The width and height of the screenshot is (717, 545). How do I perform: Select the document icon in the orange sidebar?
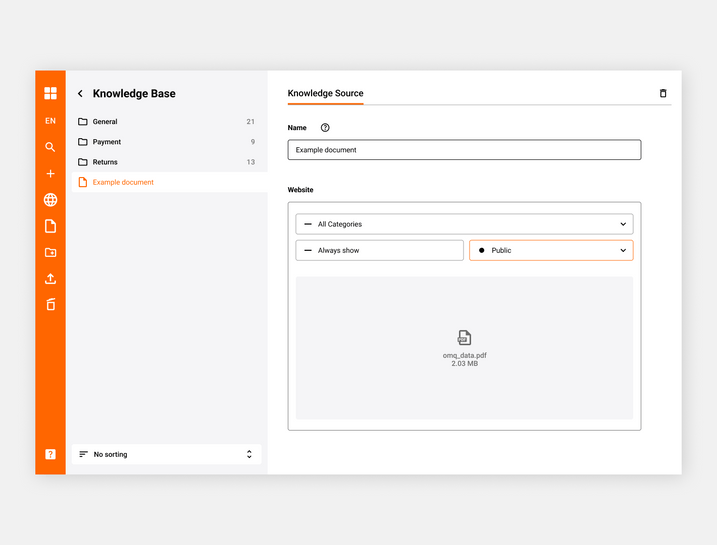tap(50, 226)
